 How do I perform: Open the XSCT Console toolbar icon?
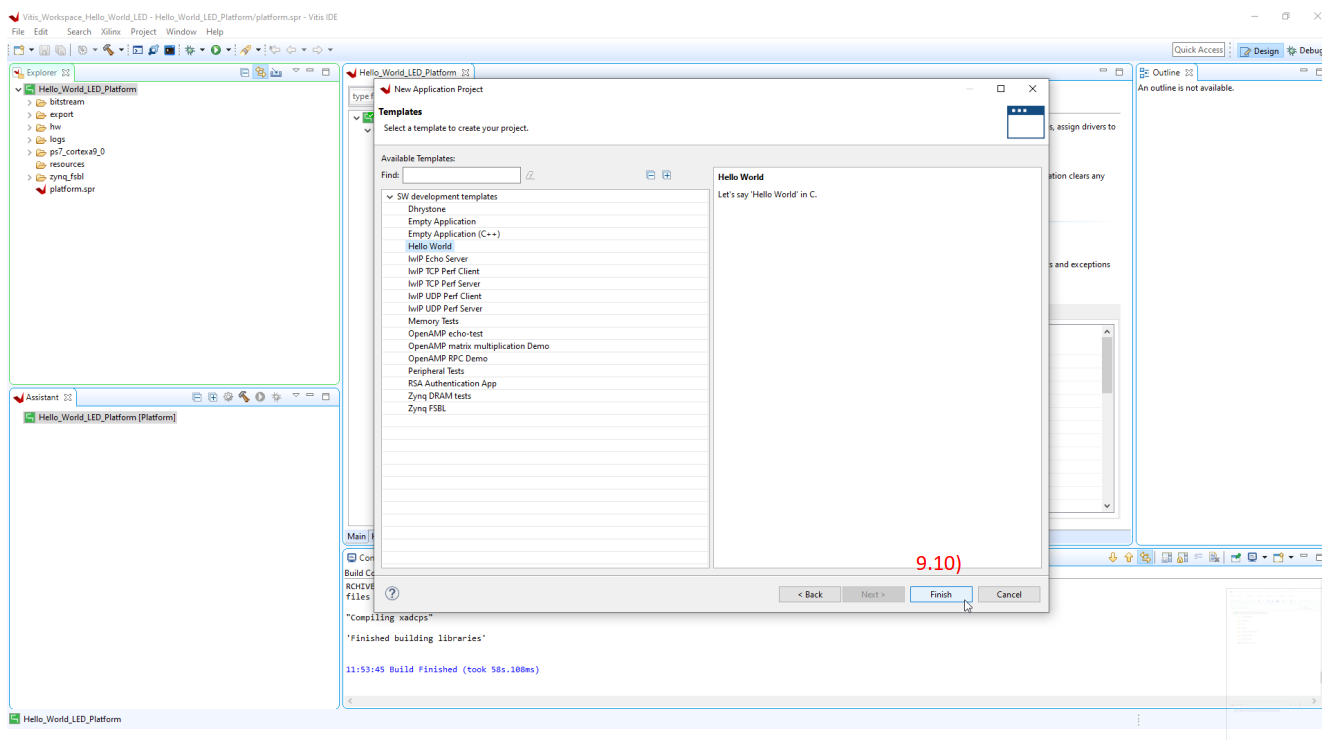click(x=138, y=50)
